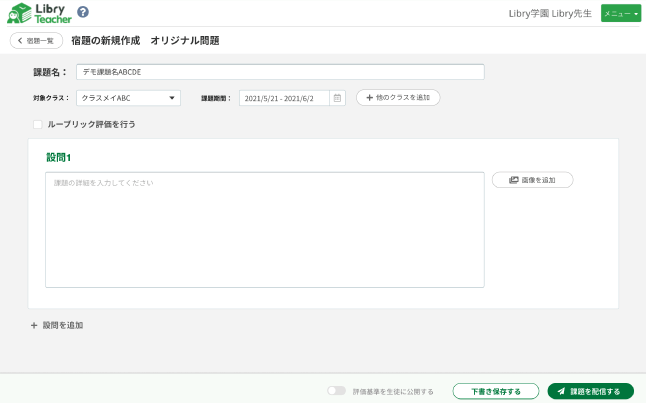Open the green メニュー dropdown
The image size is (646, 403).
coord(620,13)
